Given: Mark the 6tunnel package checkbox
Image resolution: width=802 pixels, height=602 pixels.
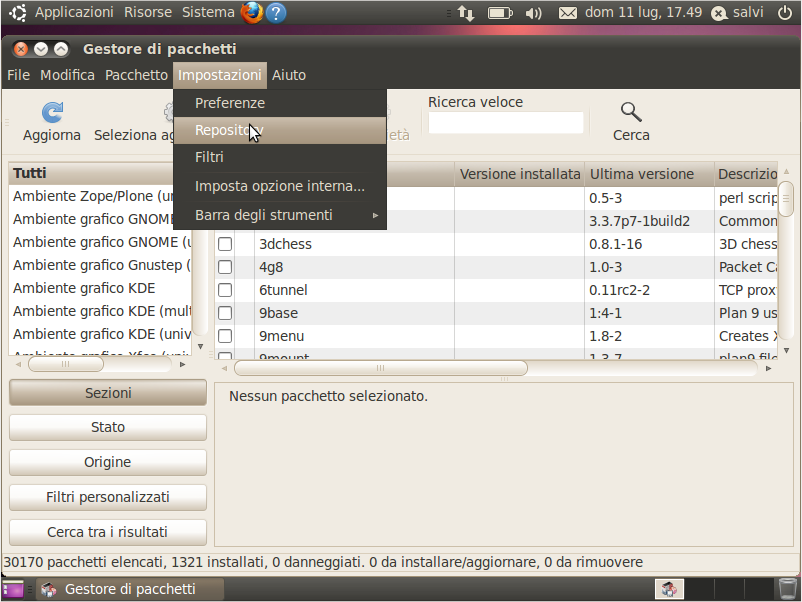Looking at the screenshot, I should [225, 290].
